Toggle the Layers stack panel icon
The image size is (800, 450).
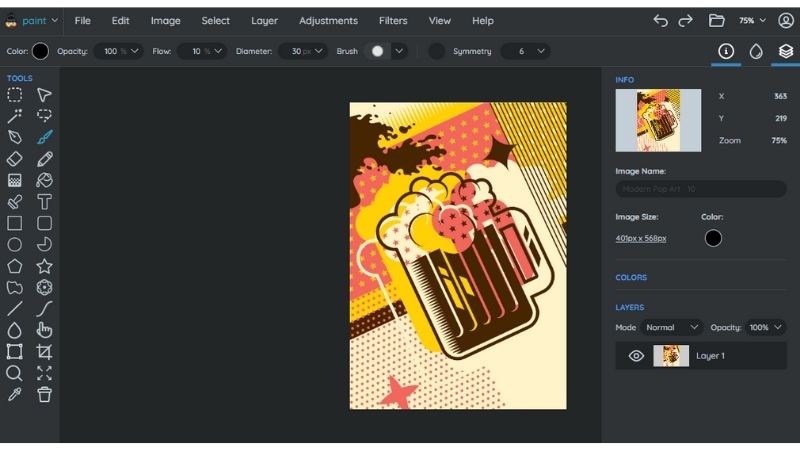(786, 51)
